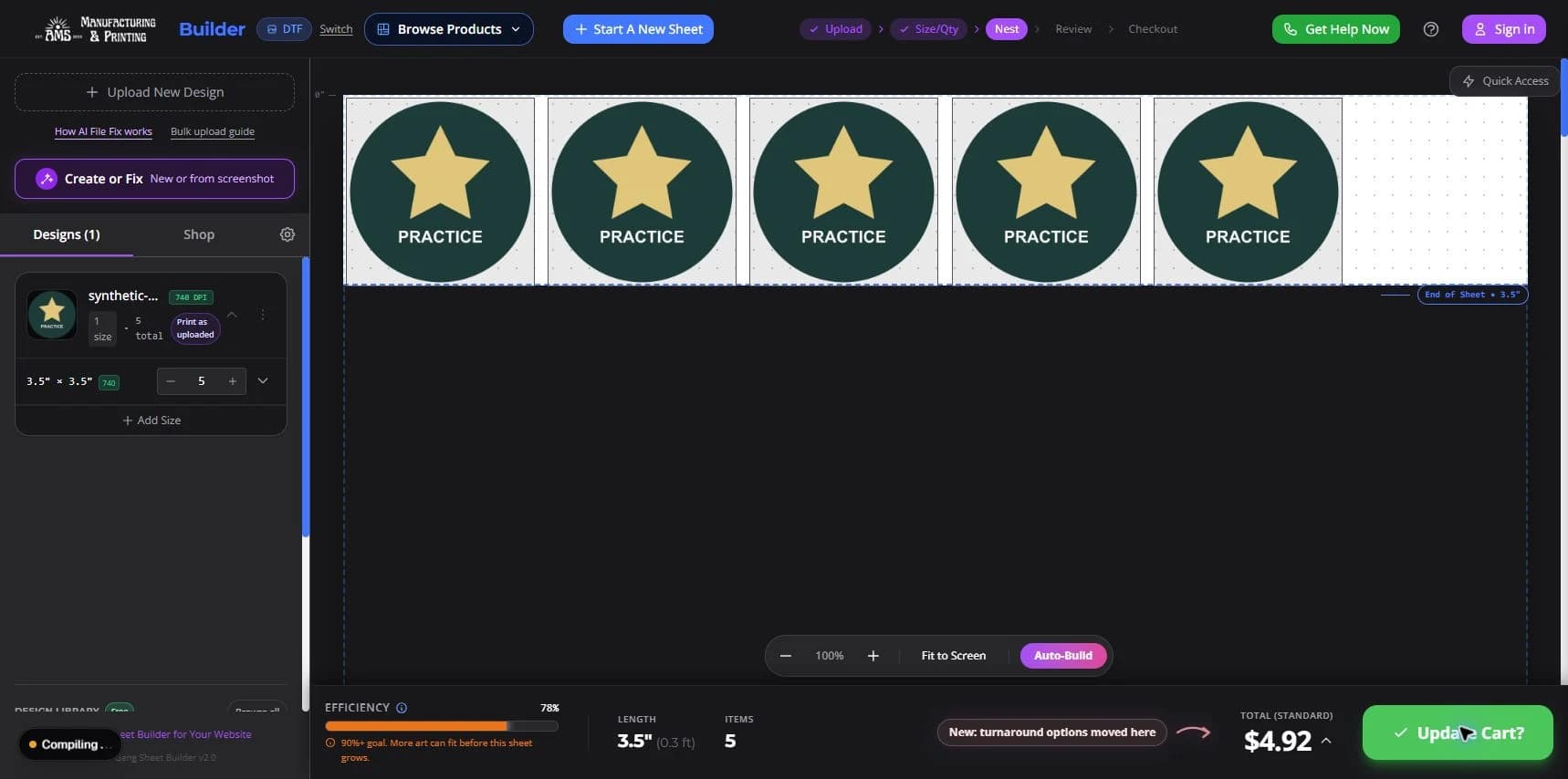Click the Create or Fix wand icon
Viewport: 1568px width, 779px height.
point(47,179)
